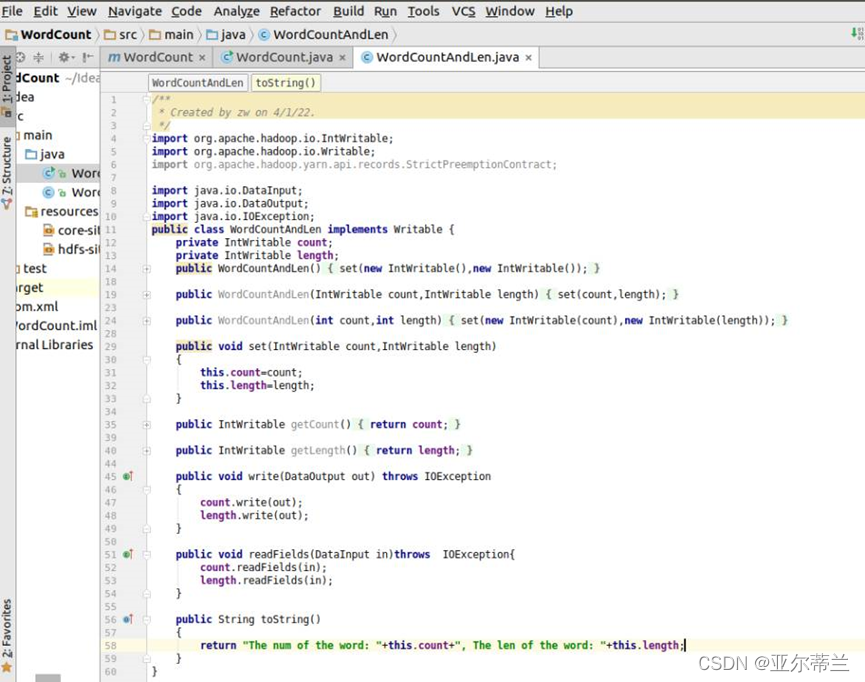Viewport: 865px width, 682px height.
Task: Collapse the set method body at line 30
Action: point(147,360)
